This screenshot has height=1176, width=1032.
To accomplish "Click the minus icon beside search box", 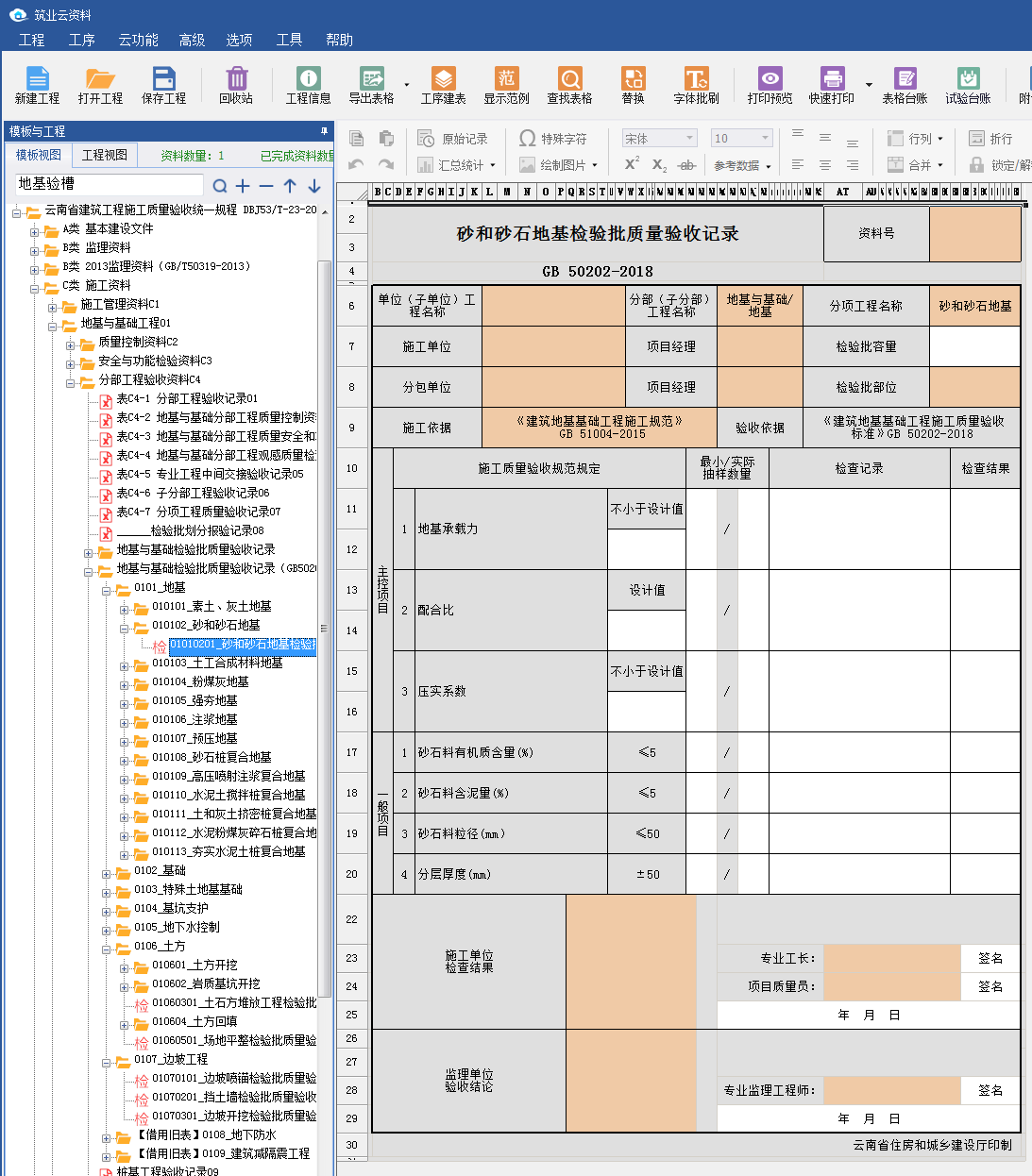I will (x=266, y=186).
